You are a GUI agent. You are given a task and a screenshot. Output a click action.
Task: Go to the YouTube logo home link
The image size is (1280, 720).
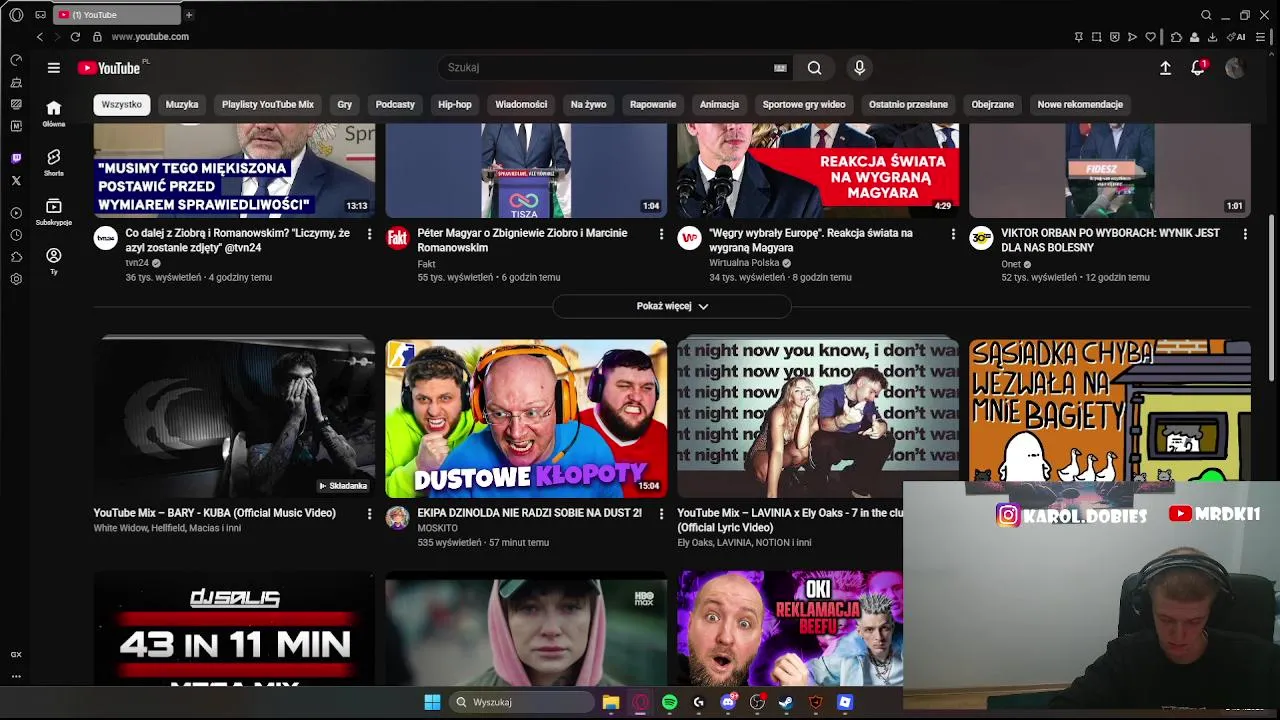tap(109, 68)
